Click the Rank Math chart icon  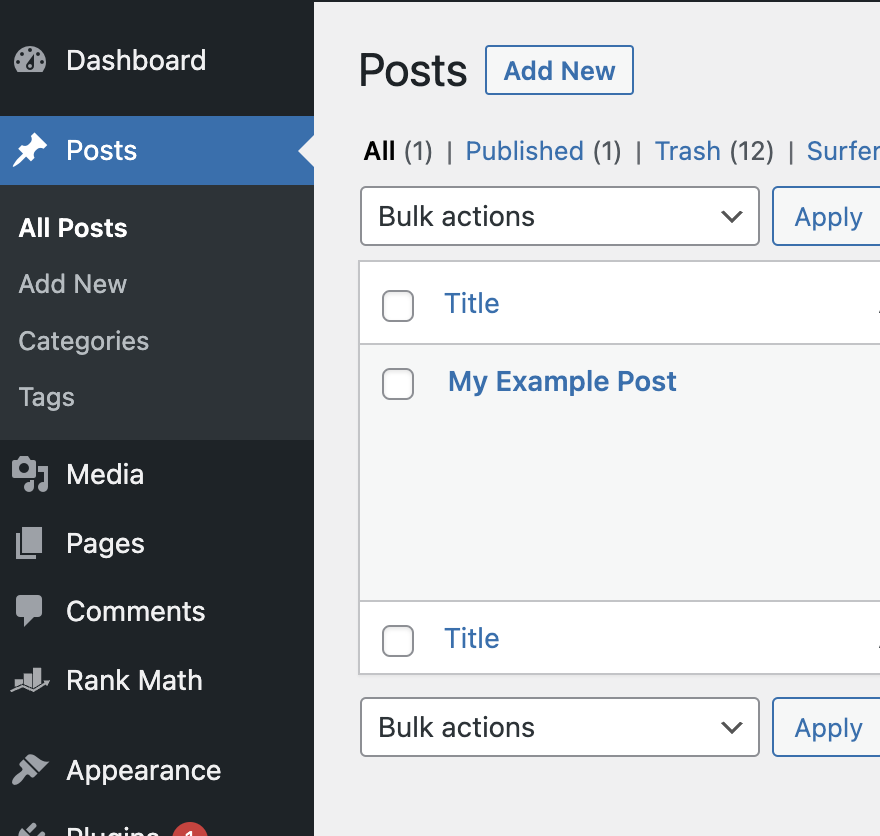pos(30,681)
